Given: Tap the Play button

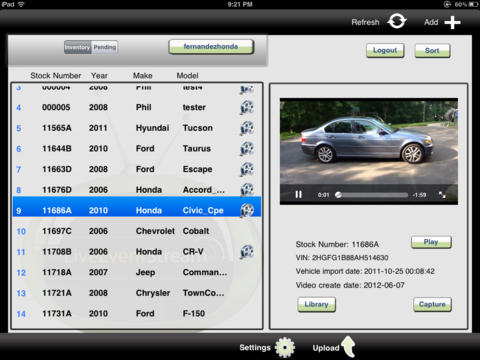Looking at the screenshot, I should tap(431, 242).
